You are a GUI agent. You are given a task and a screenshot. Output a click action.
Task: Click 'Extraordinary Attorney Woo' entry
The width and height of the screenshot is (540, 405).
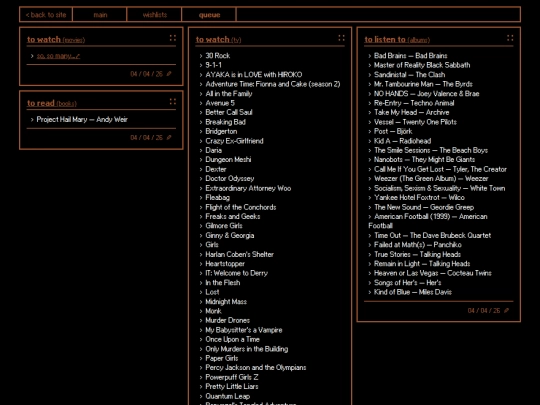tap(248, 188)
